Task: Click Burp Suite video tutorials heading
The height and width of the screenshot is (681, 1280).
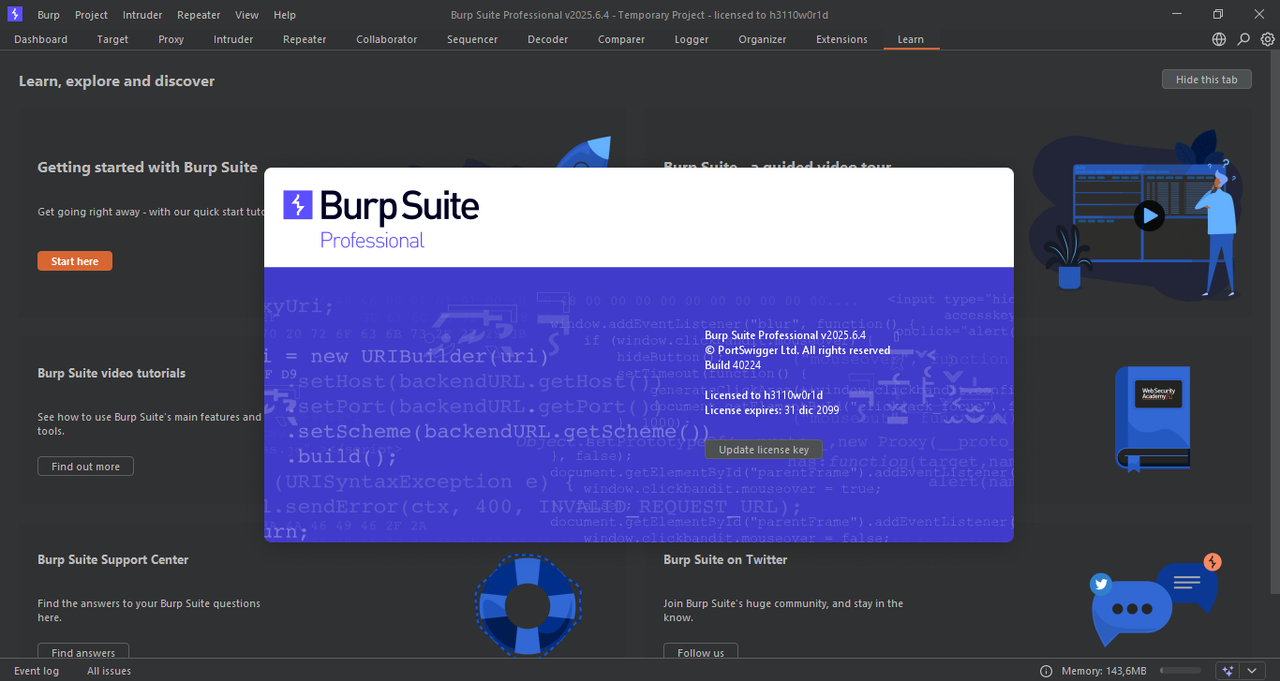Action: [111, 373]
